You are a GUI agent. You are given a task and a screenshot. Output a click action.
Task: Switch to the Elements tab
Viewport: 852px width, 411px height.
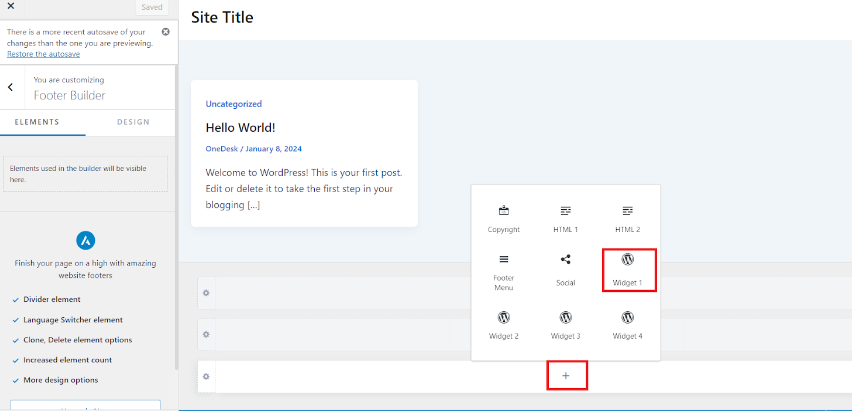pos(36,122)
